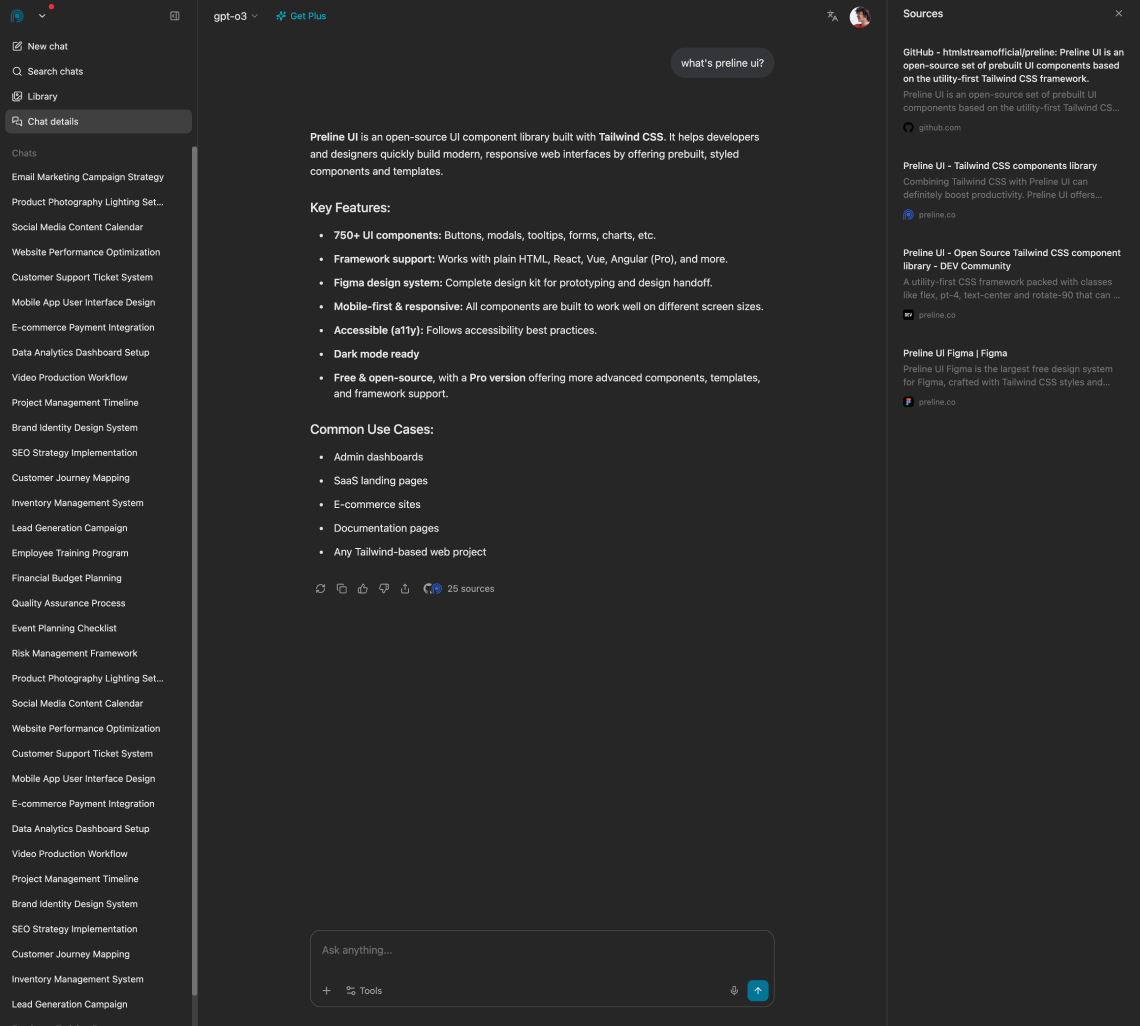Click the send arrow button
1140x1026 pixels.
pyautogui.click(x=758, y=990)
